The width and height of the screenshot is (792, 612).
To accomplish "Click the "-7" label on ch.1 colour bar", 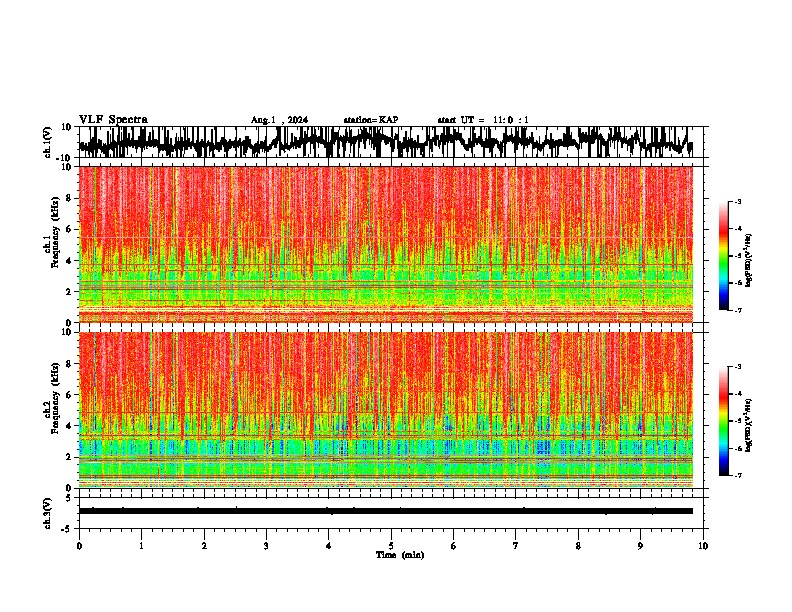I will (738, 310).
